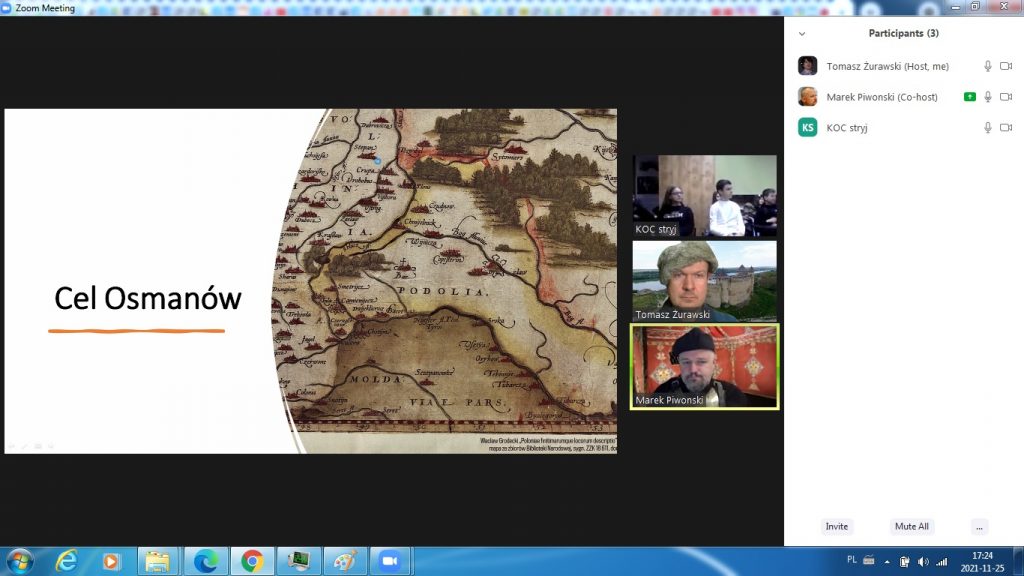Click the PL language indicator in tray
Screen dimensions: 1024x576
click(852, 560)
